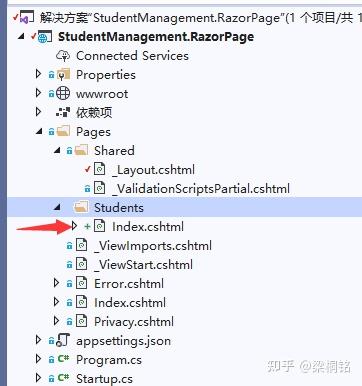The width and height of the screenshot is (362, 386).
Task: Click the Students folder icon
Action: pyautogui.click(x=81, y=207)
